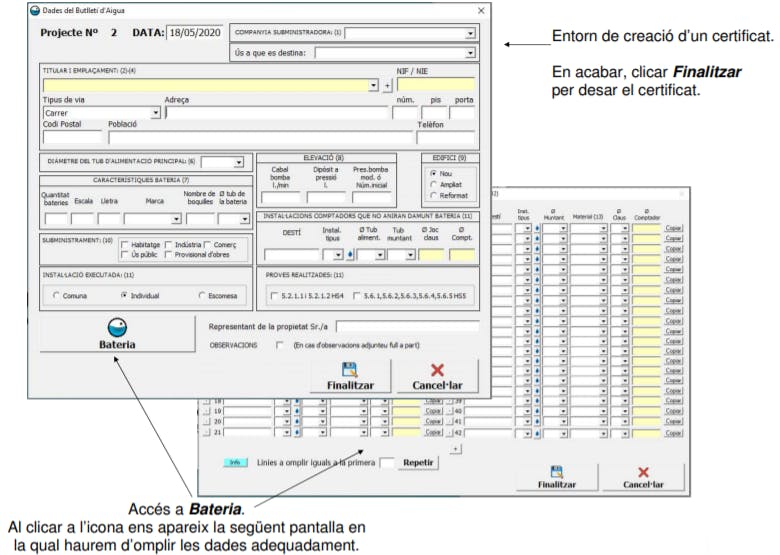Screen dimensions: 780x555
Task: Click the Població input field
Action: [x=261, y=137]
